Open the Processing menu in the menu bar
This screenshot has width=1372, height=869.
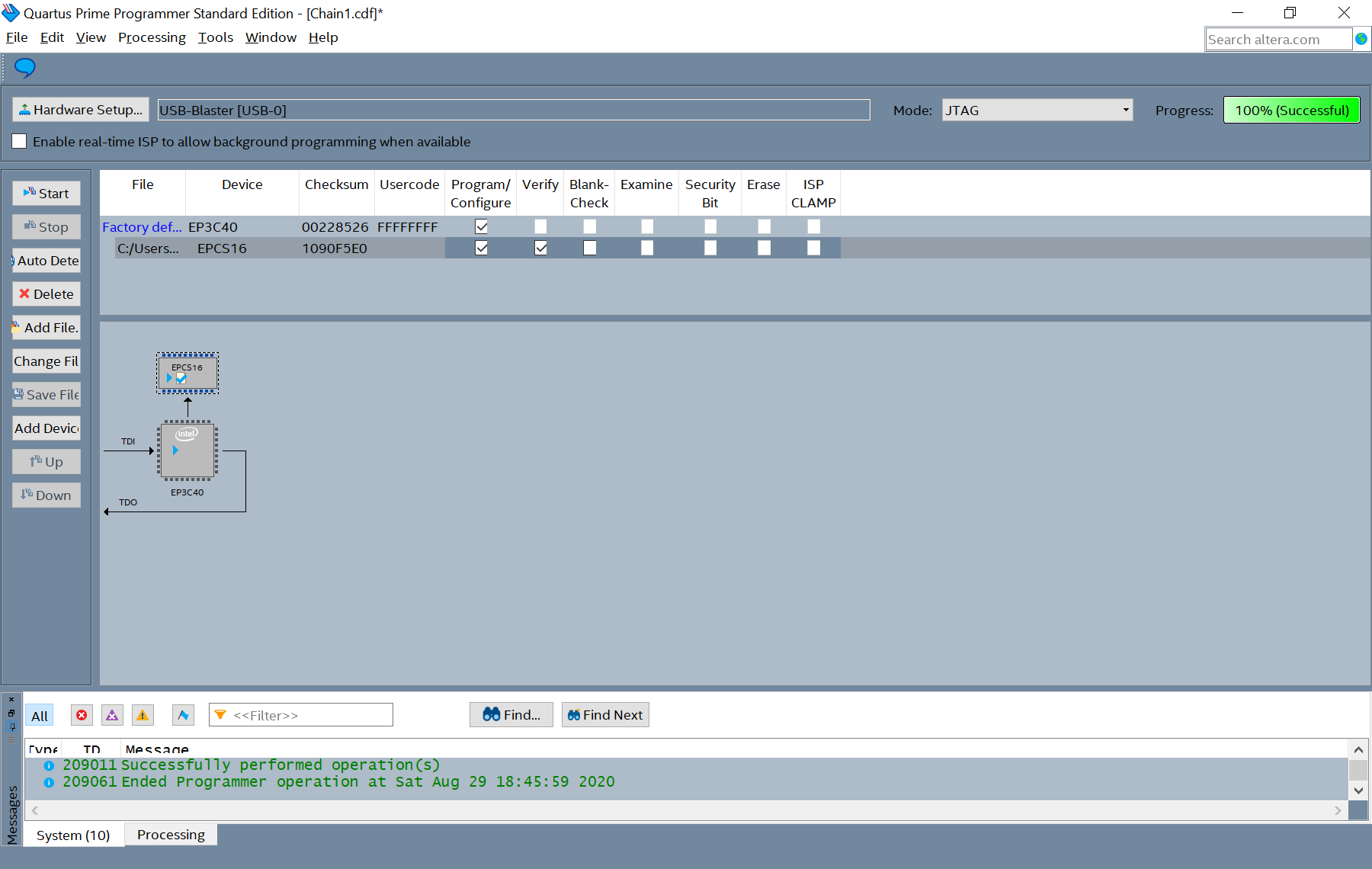[152, 37]
